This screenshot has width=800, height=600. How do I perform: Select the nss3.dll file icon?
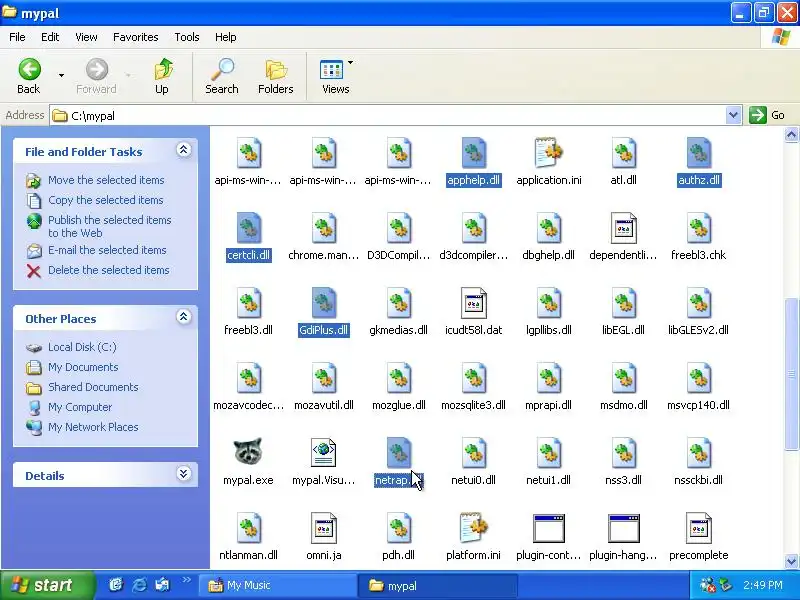click(623, 453)
